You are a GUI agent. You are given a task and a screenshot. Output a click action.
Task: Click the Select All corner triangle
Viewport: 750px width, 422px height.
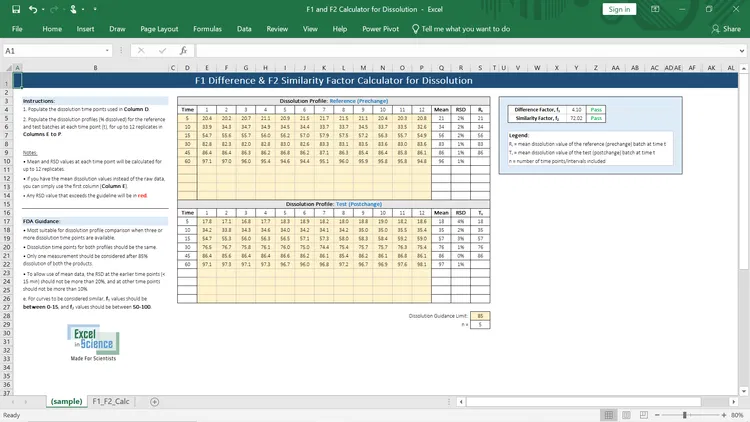tap(8, 68)
